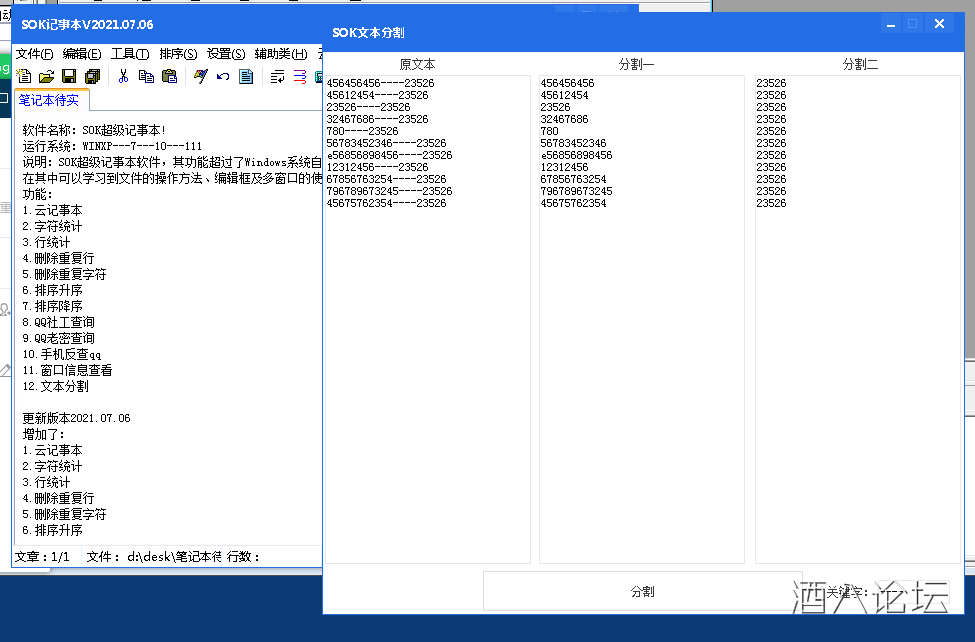Click the Open folder toolbar icon
Screen dimensions: 975x642
coord(46,77)
